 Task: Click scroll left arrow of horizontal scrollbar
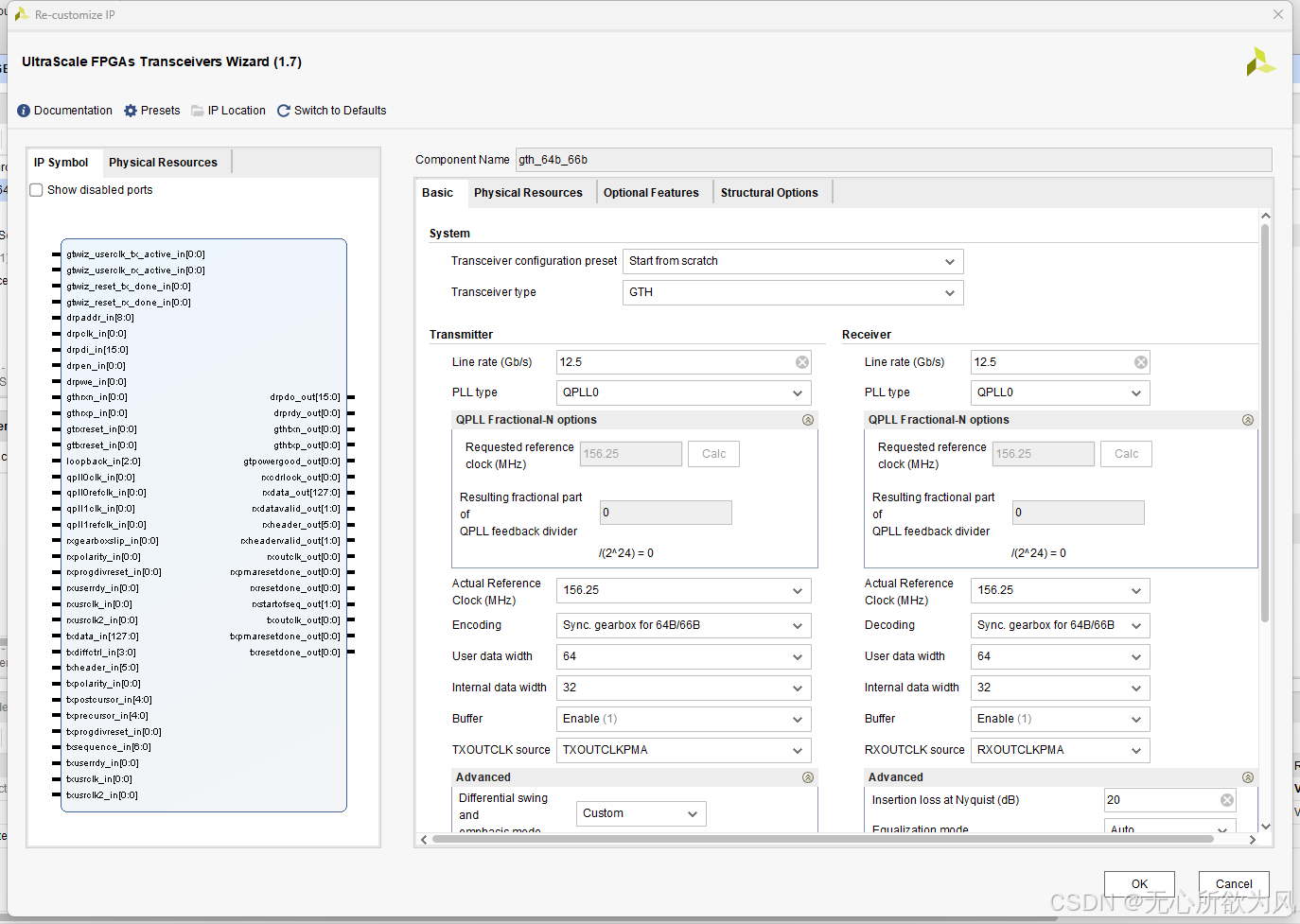tap(423, 839)
